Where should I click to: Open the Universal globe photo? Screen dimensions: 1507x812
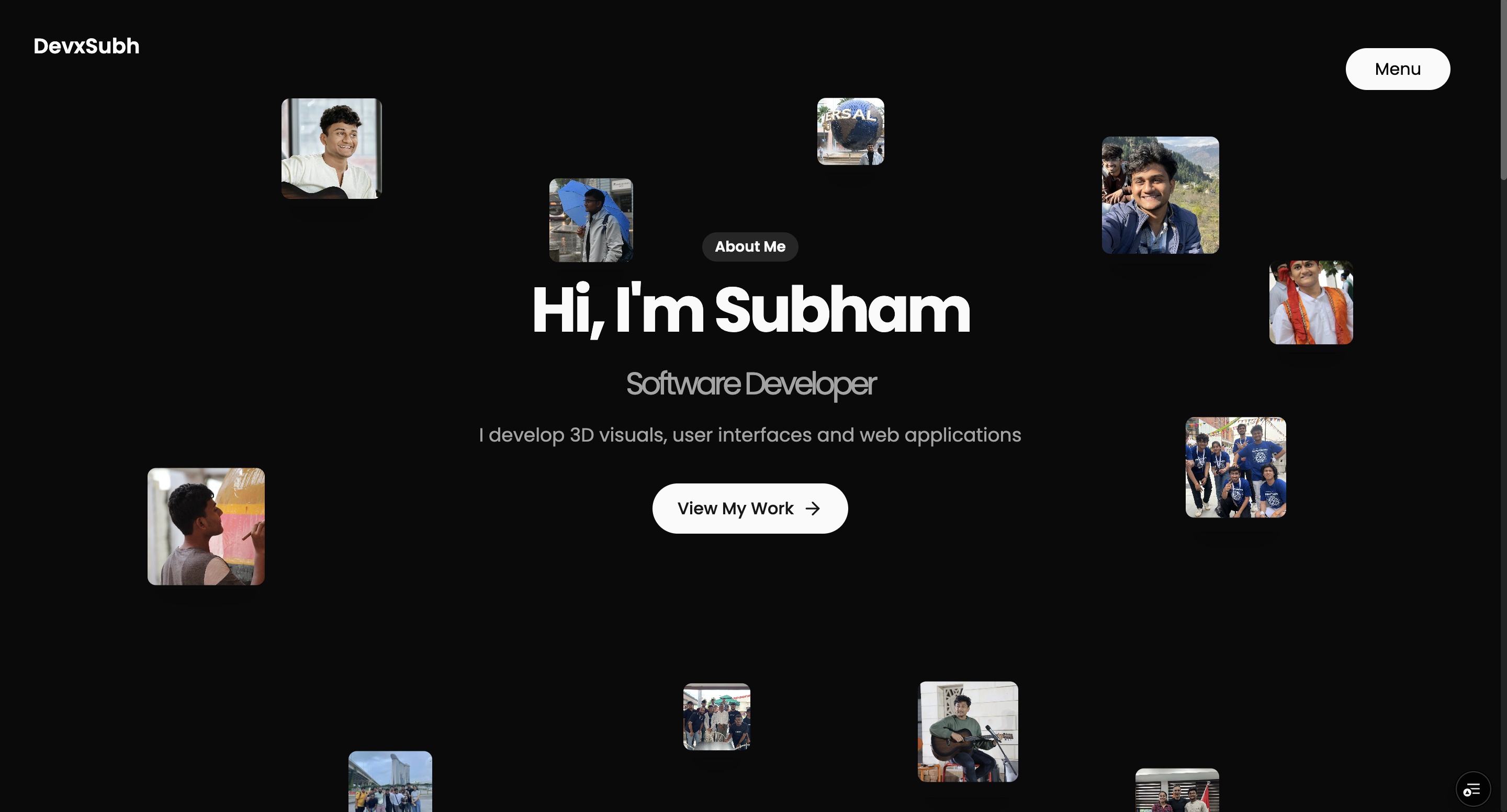[x=851, y=132]
